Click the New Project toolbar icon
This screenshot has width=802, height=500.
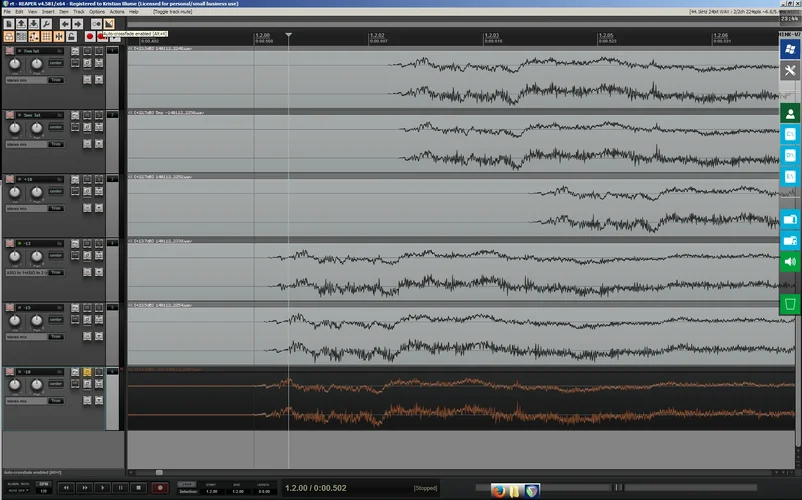8,23
